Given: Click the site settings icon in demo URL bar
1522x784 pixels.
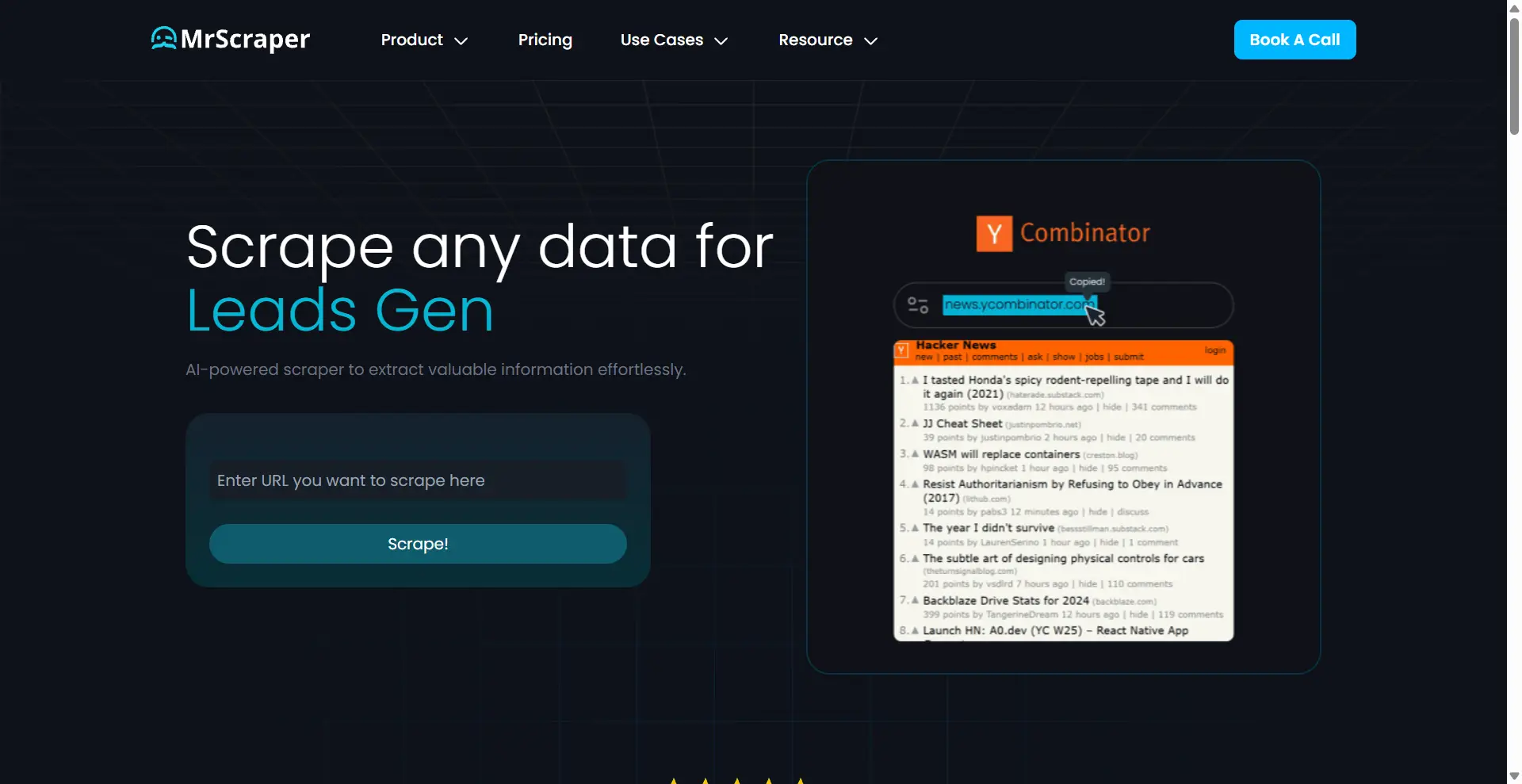Looking at the screenshot, I should (918, 305).
